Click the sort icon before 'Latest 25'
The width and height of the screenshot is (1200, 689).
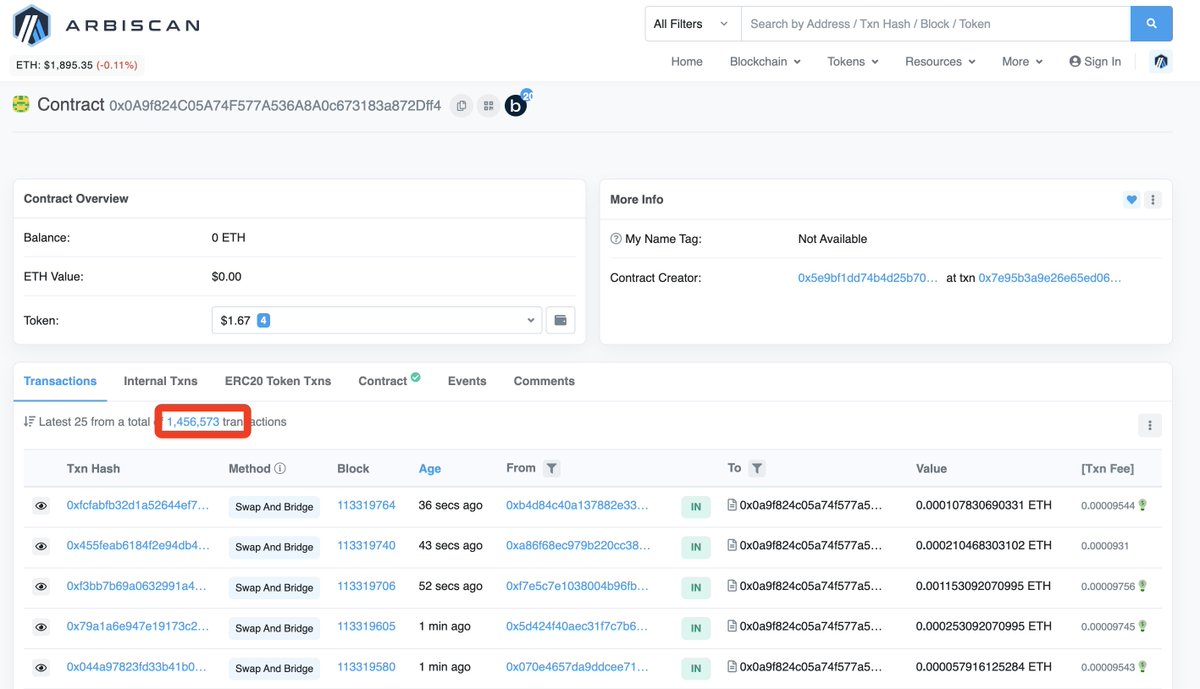coord(29,422)
